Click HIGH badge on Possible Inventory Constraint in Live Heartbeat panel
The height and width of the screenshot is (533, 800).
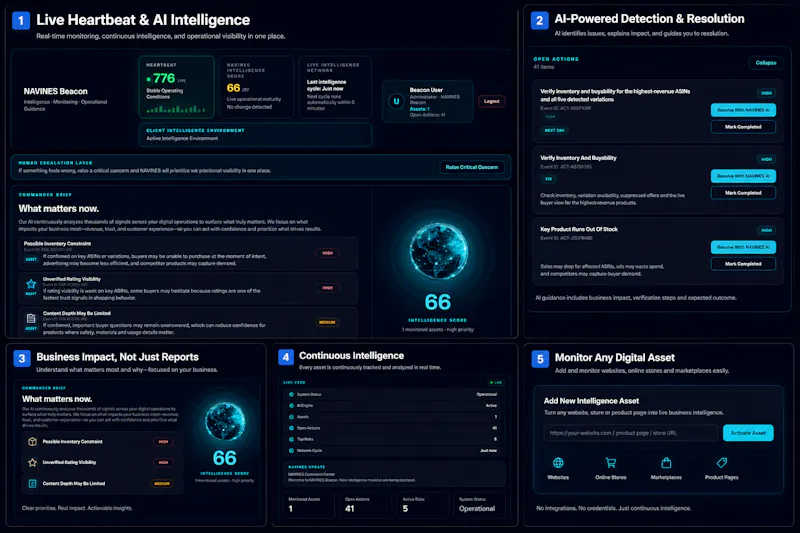pos(328,253)
